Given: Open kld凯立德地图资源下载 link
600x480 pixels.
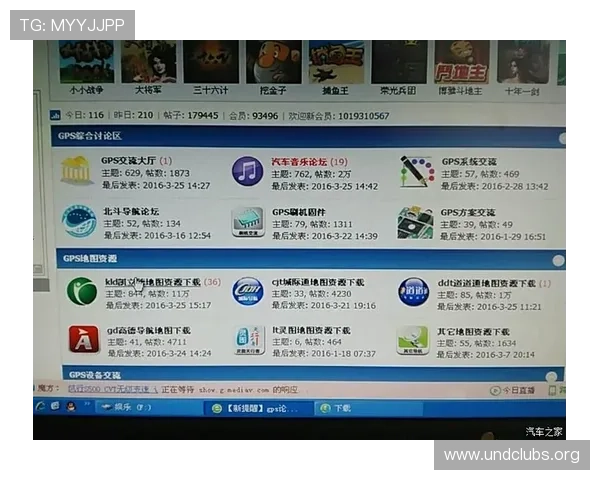Looking at the screenshot, I should tap(153, 282).
